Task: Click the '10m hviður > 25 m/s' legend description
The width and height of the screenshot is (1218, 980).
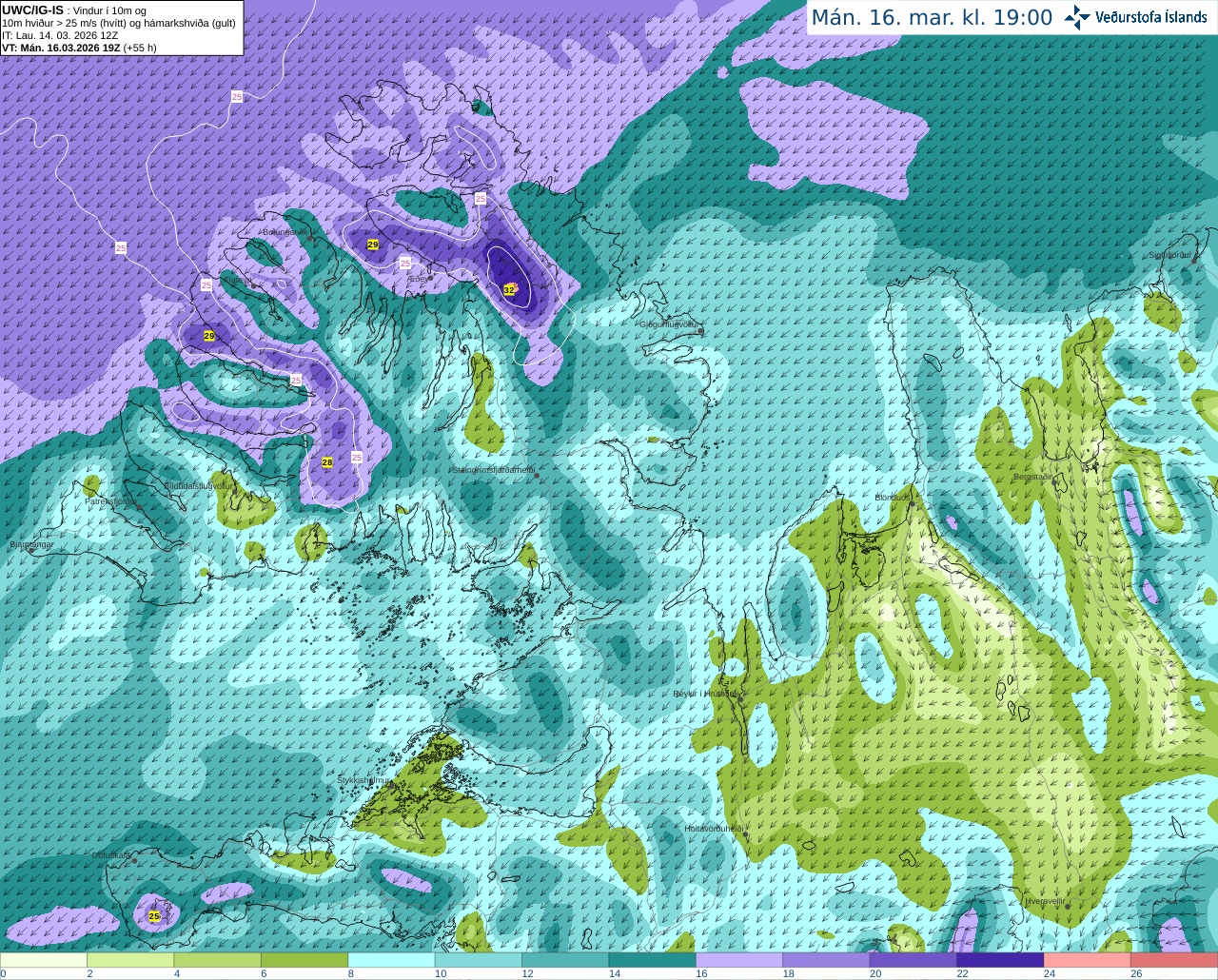Action: pyautogui.click(x=119, y=23)
